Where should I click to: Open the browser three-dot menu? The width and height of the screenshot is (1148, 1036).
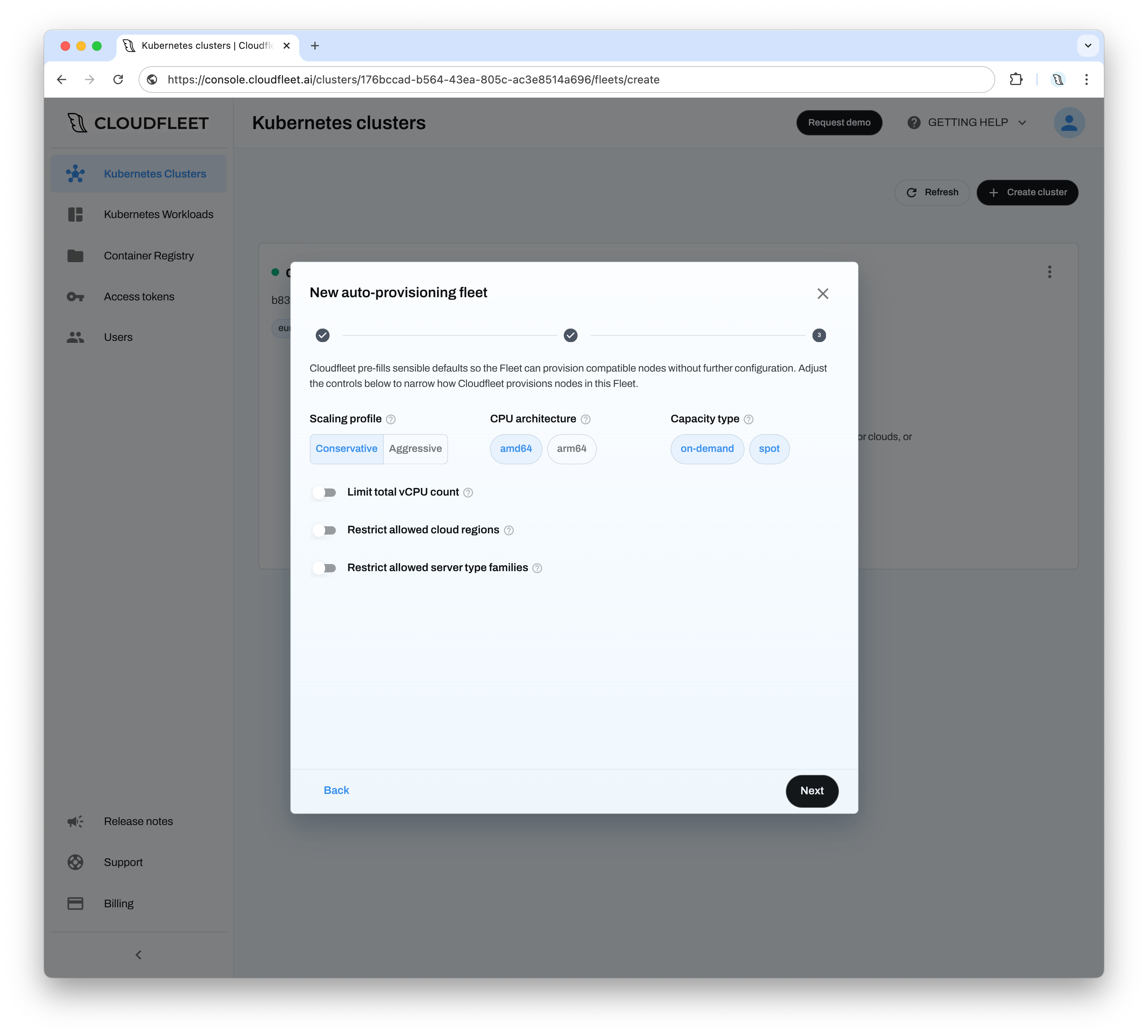point(1086,80)
